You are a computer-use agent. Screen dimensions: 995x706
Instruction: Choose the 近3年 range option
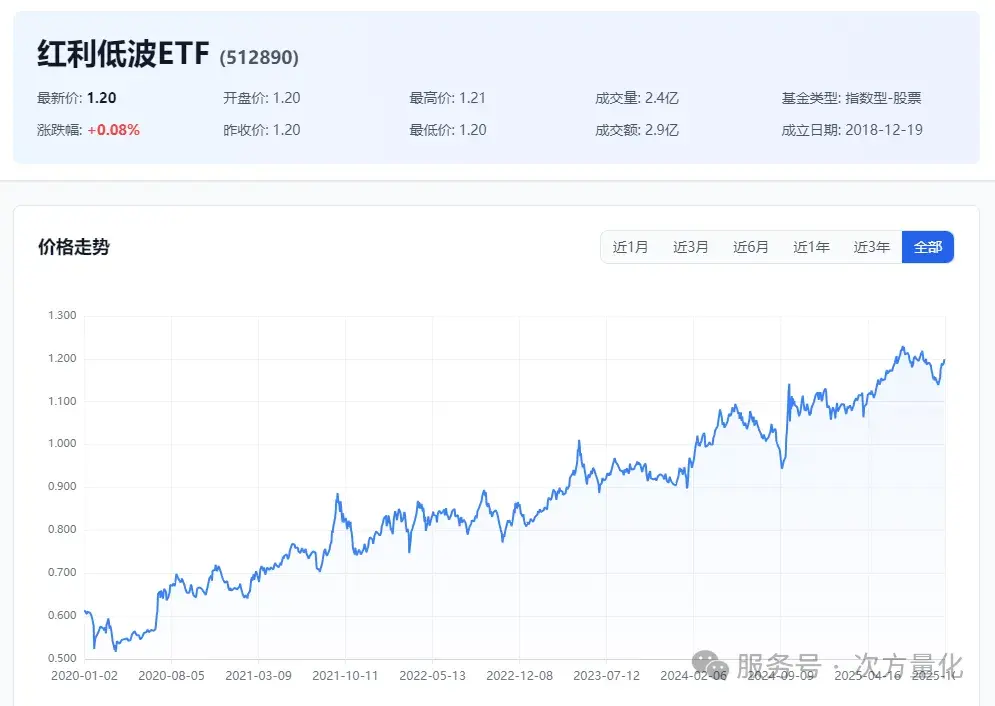coord(871,247)
